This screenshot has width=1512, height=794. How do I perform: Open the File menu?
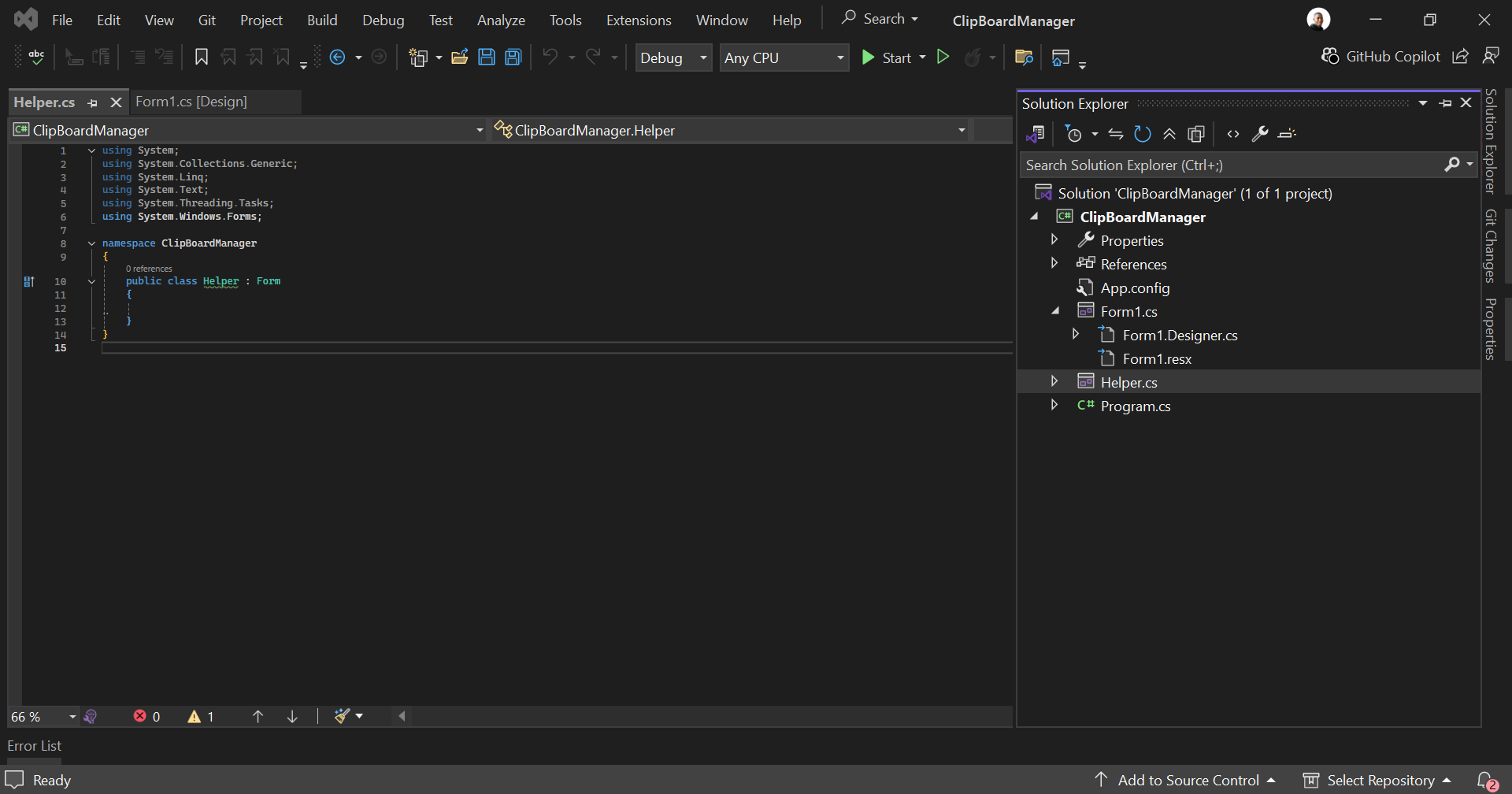tap(62, 20)
